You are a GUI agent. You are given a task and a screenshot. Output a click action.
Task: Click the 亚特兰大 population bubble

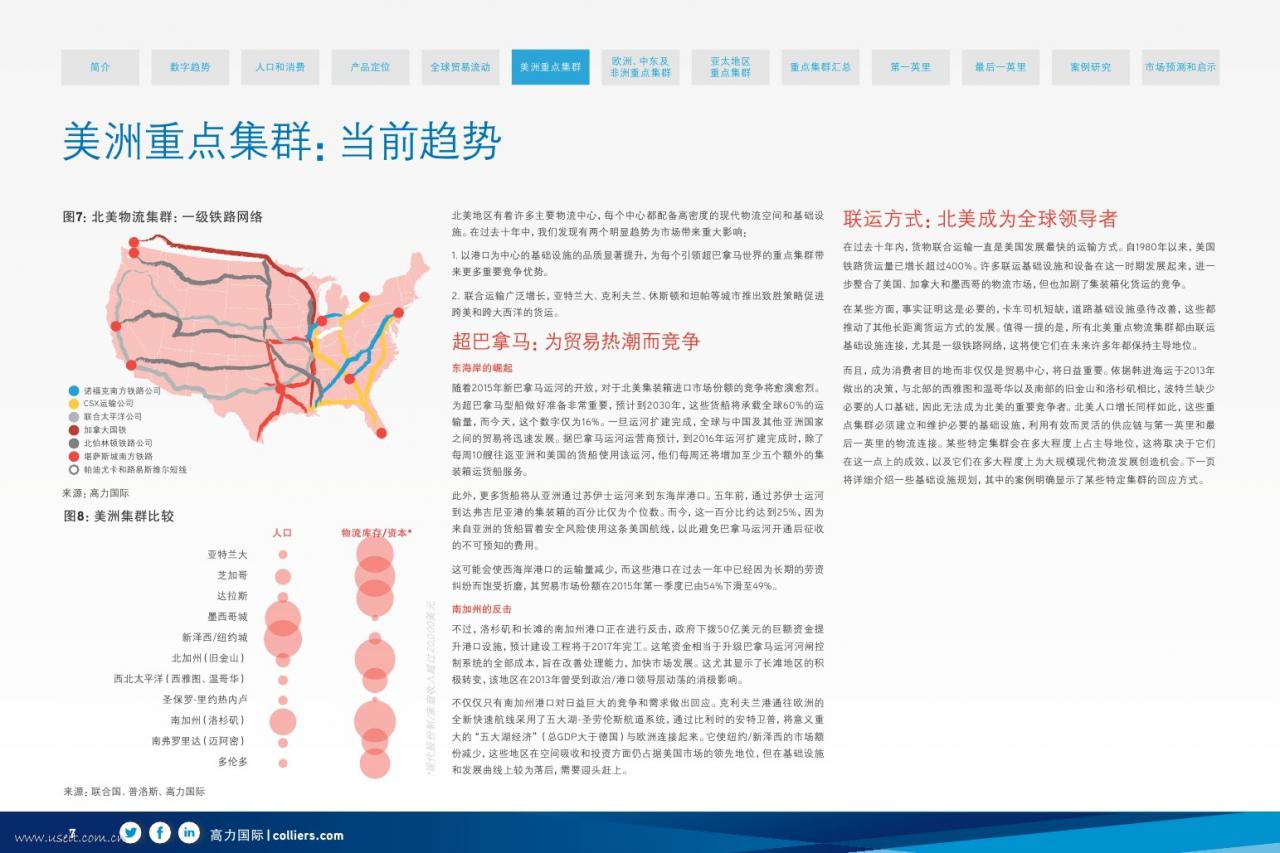283,554
